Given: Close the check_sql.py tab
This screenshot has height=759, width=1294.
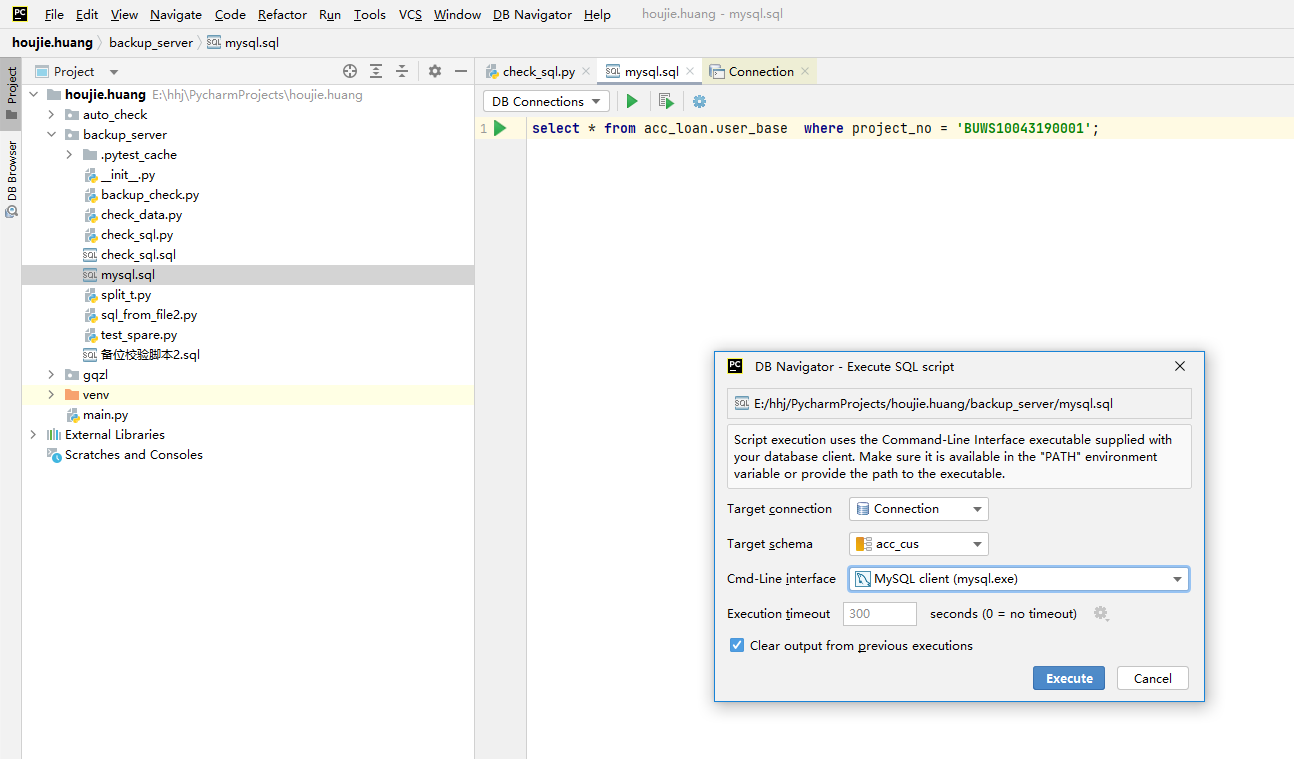Looking at the screenshot, I should pyautogui.click(x=587, y=71).
